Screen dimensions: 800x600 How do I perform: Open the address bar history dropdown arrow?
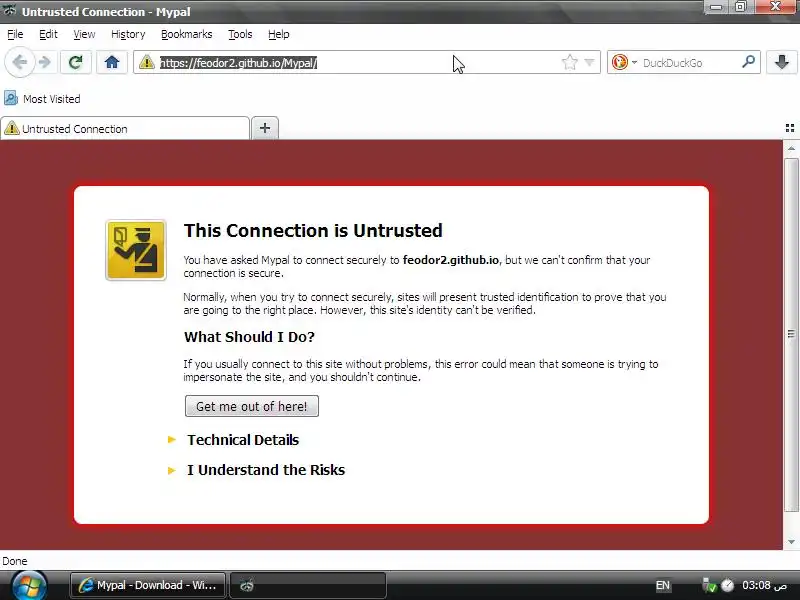tap(589, 62)
